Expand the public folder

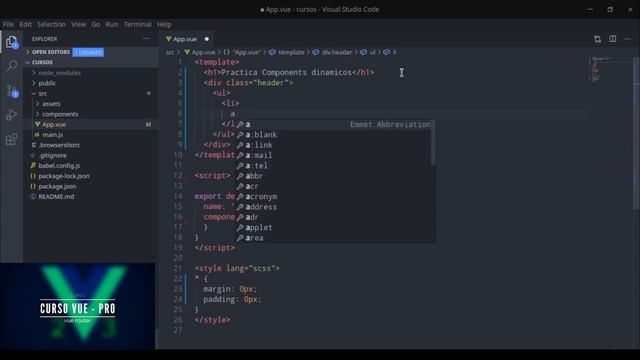[x=47, y=83]
